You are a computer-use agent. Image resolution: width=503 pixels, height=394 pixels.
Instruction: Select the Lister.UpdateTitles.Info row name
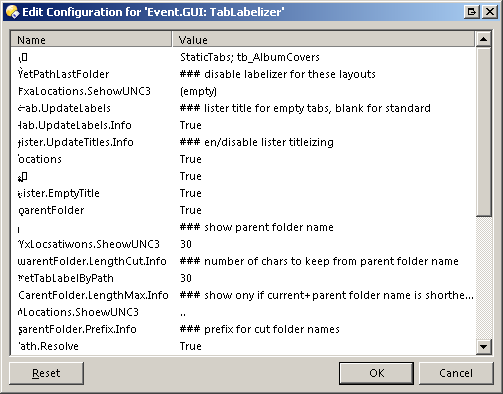coord(76,142)
